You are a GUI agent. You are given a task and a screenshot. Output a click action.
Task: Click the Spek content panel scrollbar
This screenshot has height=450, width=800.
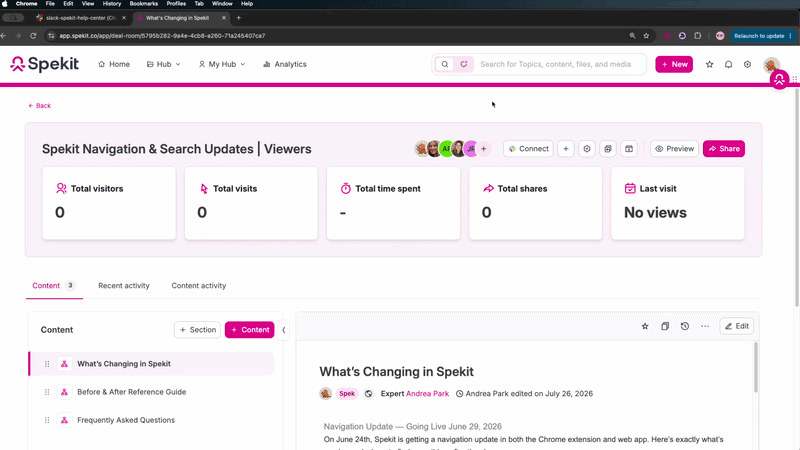tap(756, 367)
